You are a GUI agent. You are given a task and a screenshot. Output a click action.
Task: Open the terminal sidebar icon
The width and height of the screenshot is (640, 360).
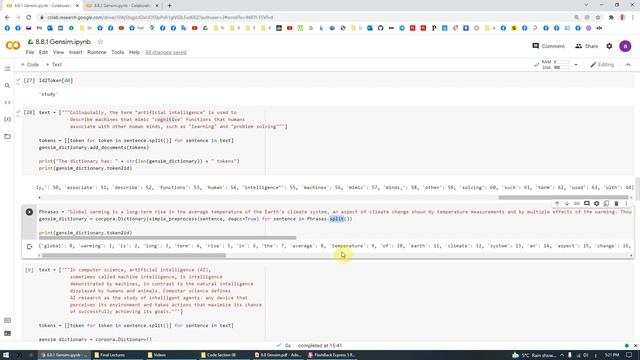(7, 333)
